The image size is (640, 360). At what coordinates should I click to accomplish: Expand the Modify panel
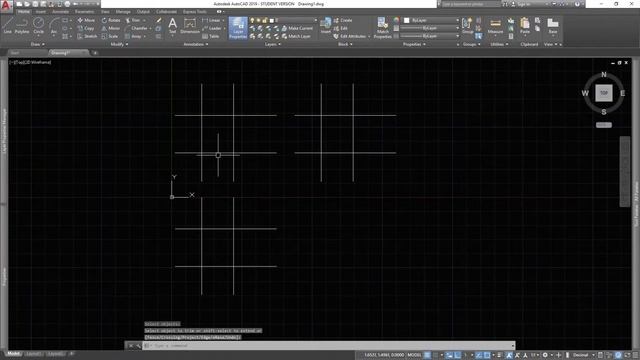click(119, 44)
